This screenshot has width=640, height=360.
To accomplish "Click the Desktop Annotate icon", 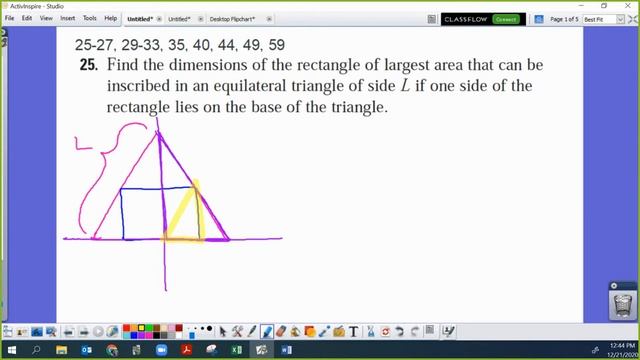I will tap(37, 331).
